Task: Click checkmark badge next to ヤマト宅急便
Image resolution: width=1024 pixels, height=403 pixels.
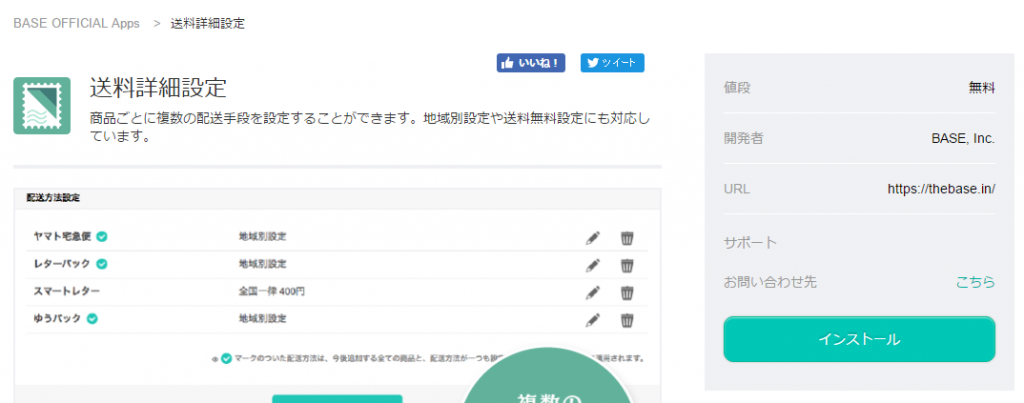Action: click(102, 236)
